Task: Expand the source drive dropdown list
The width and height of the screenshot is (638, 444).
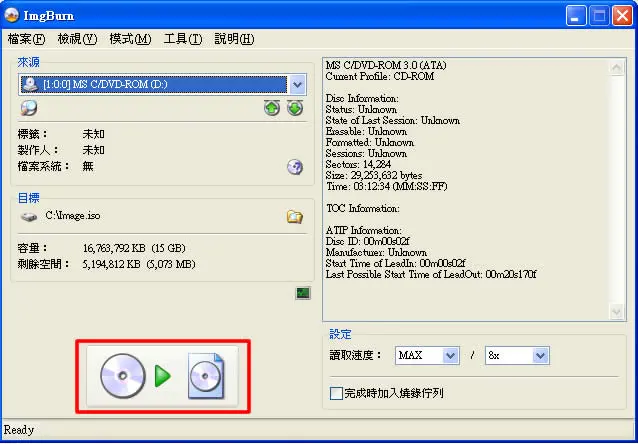Action: click(x=298, y=85)
